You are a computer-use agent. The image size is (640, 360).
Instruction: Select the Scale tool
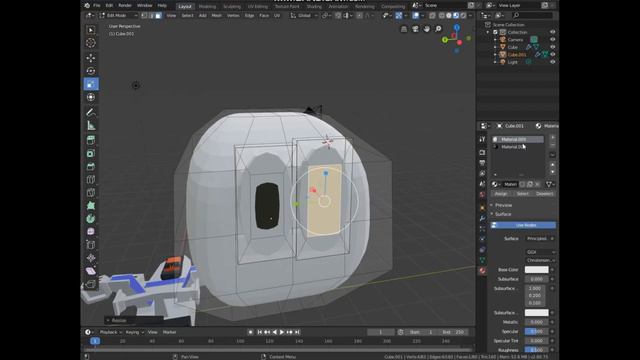pyautogui.click(x=91, y=84)
